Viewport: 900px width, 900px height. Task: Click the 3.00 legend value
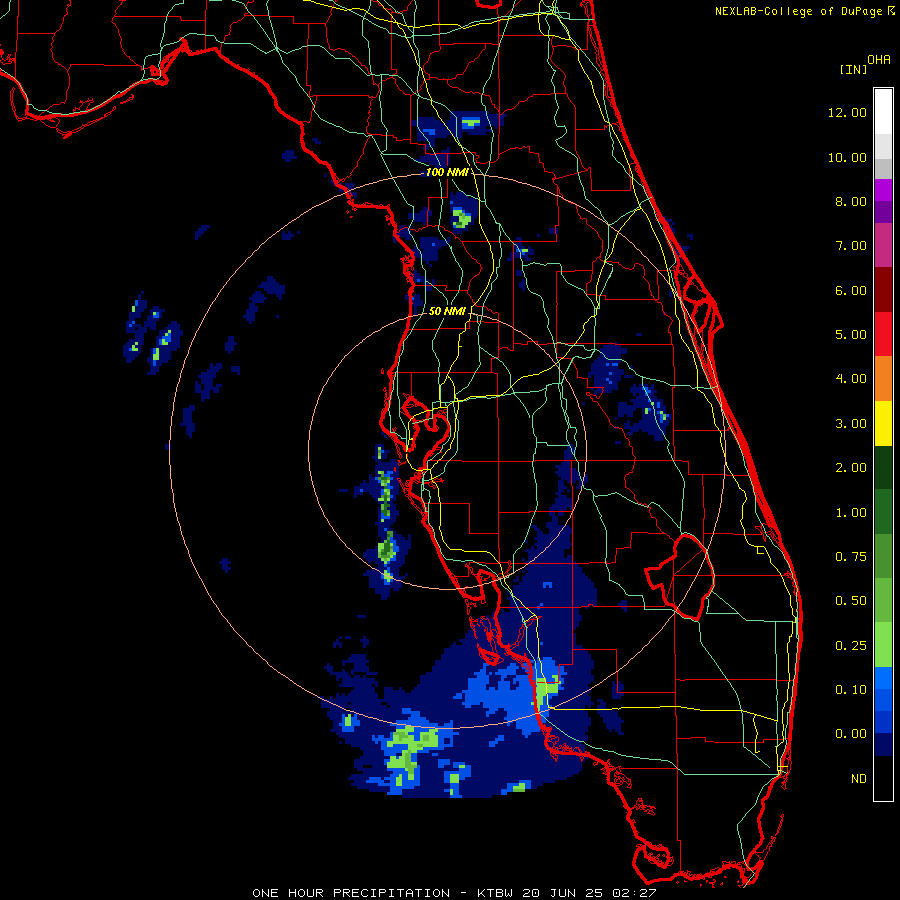(851, 424)
